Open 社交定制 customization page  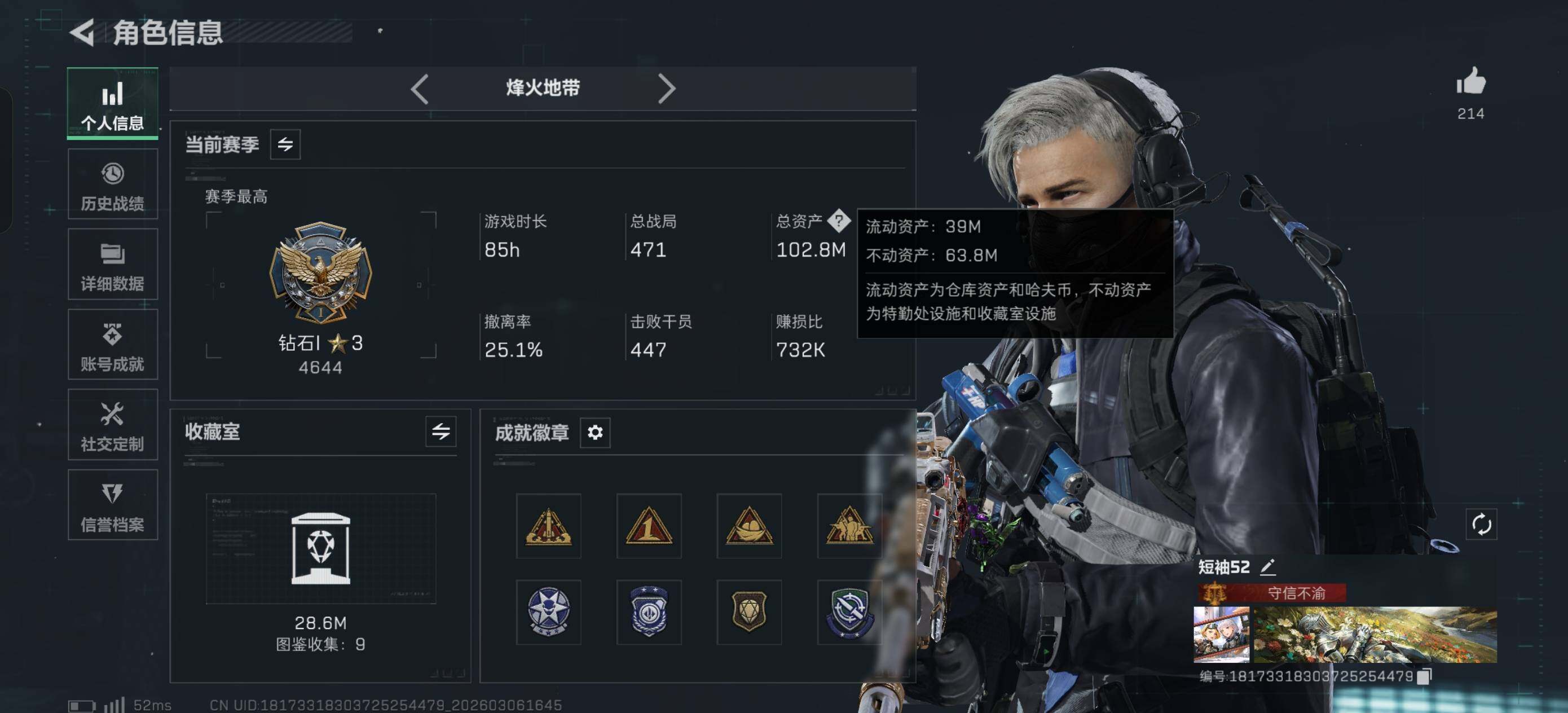tap(113, 424)
